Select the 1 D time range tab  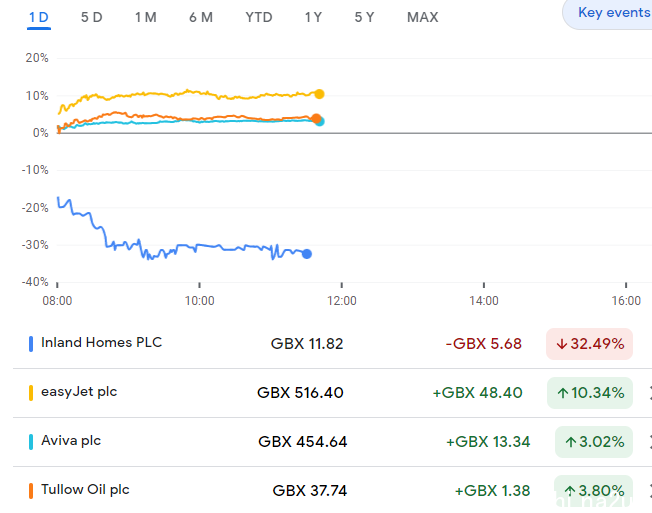tap(39, 17)
